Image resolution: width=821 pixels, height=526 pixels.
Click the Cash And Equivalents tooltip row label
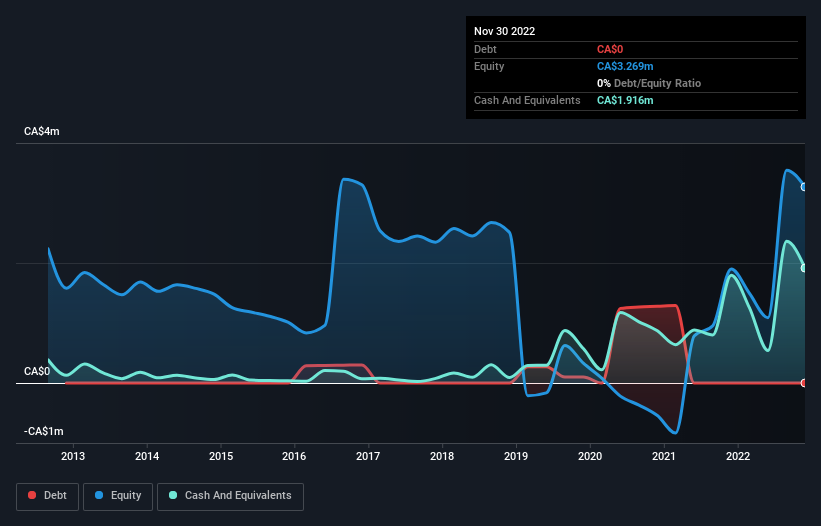[x=527, y=100]
